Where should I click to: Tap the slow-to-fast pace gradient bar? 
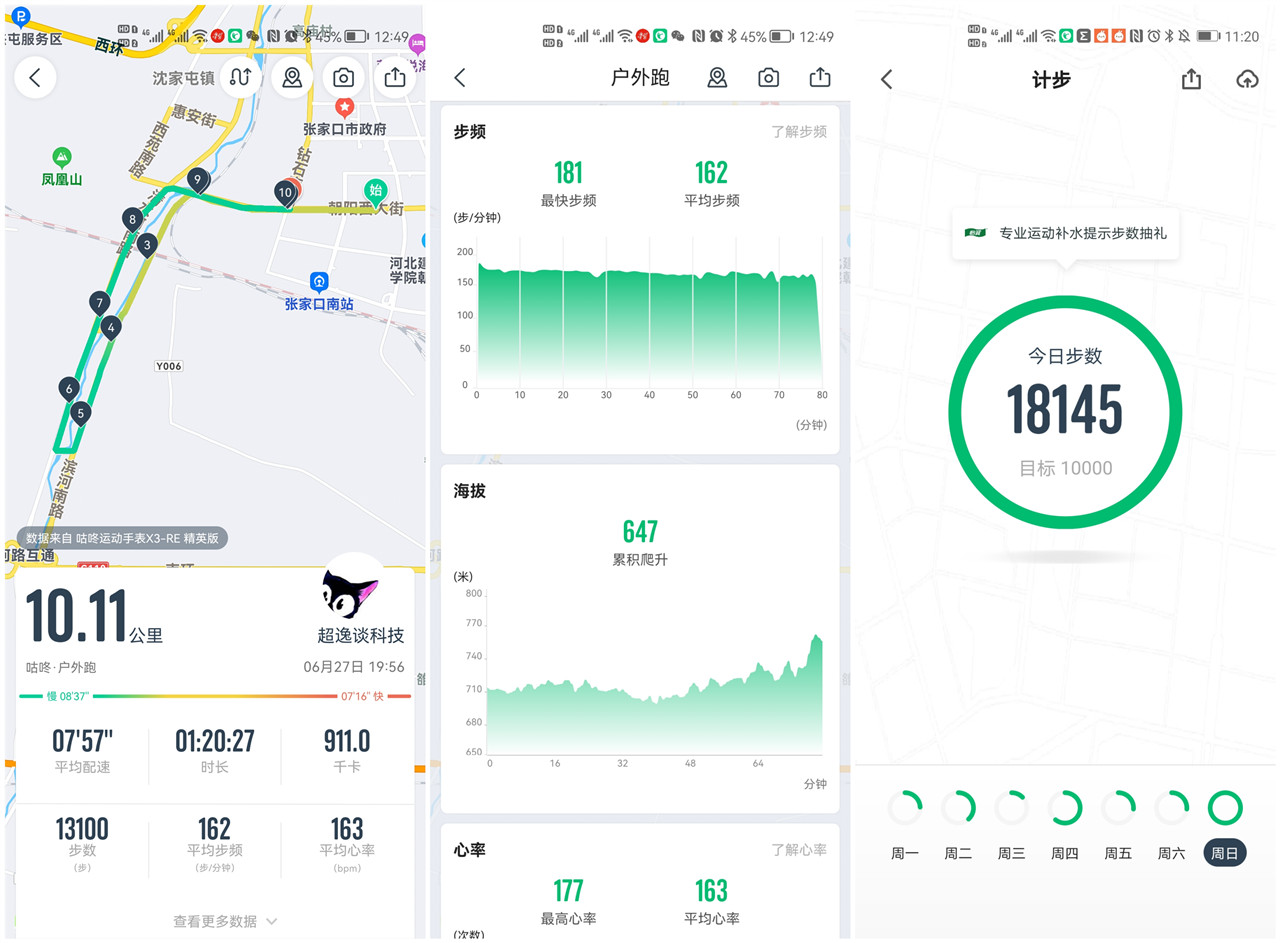coord(215,696)
